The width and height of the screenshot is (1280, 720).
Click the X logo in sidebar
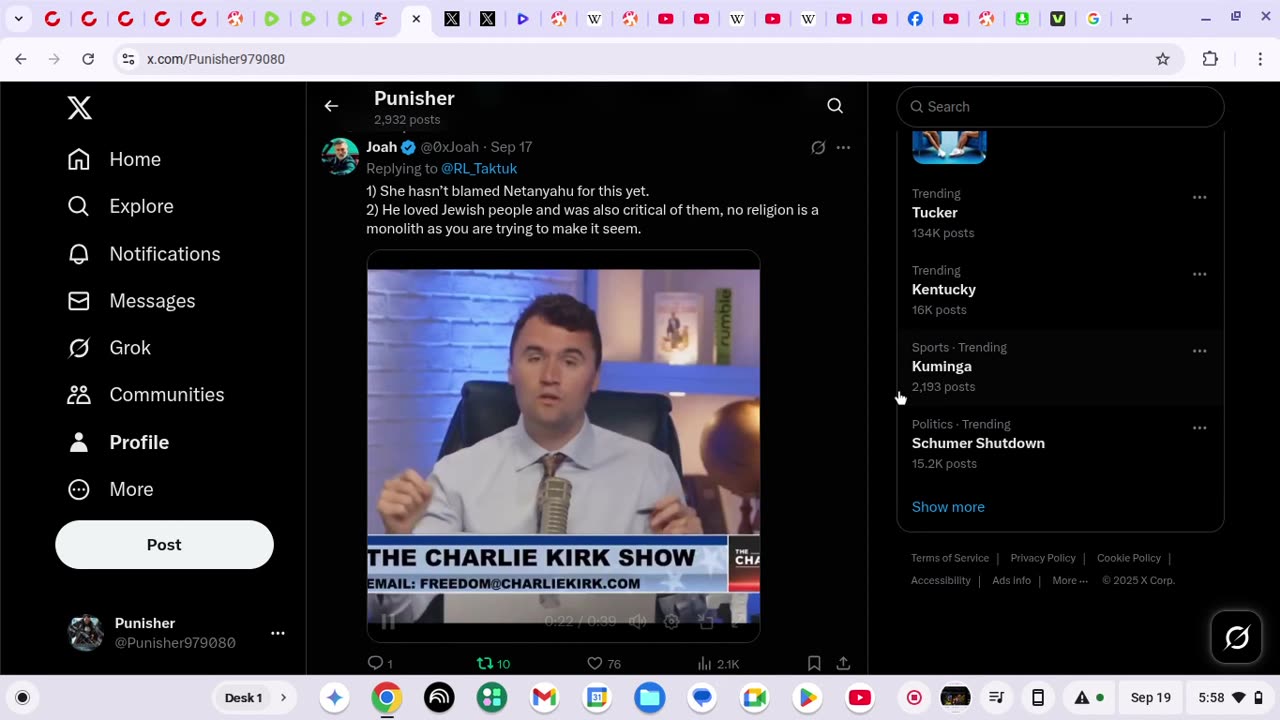click(80, 108)
